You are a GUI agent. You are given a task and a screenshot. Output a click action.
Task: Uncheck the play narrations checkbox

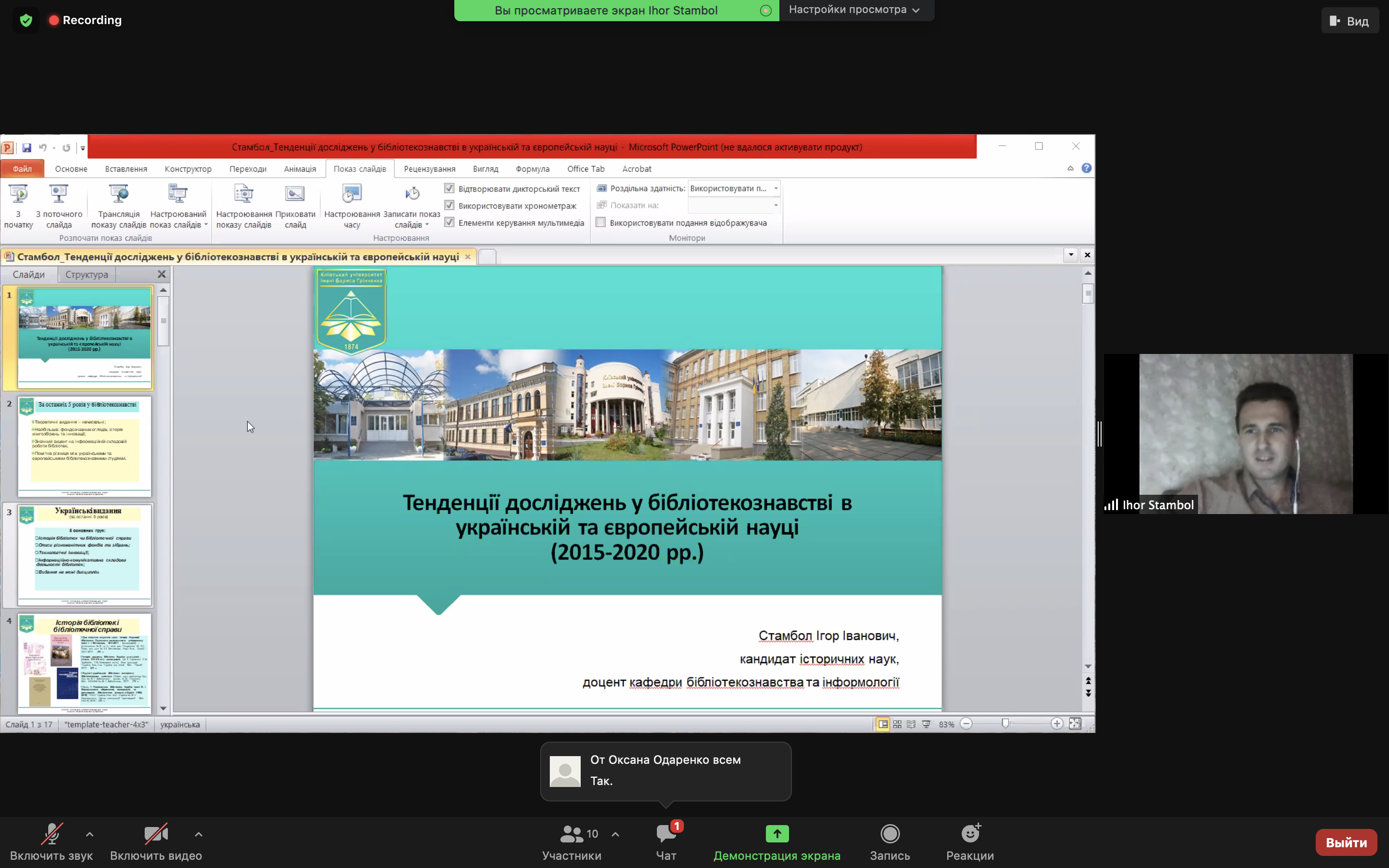[x=449, y=188]
